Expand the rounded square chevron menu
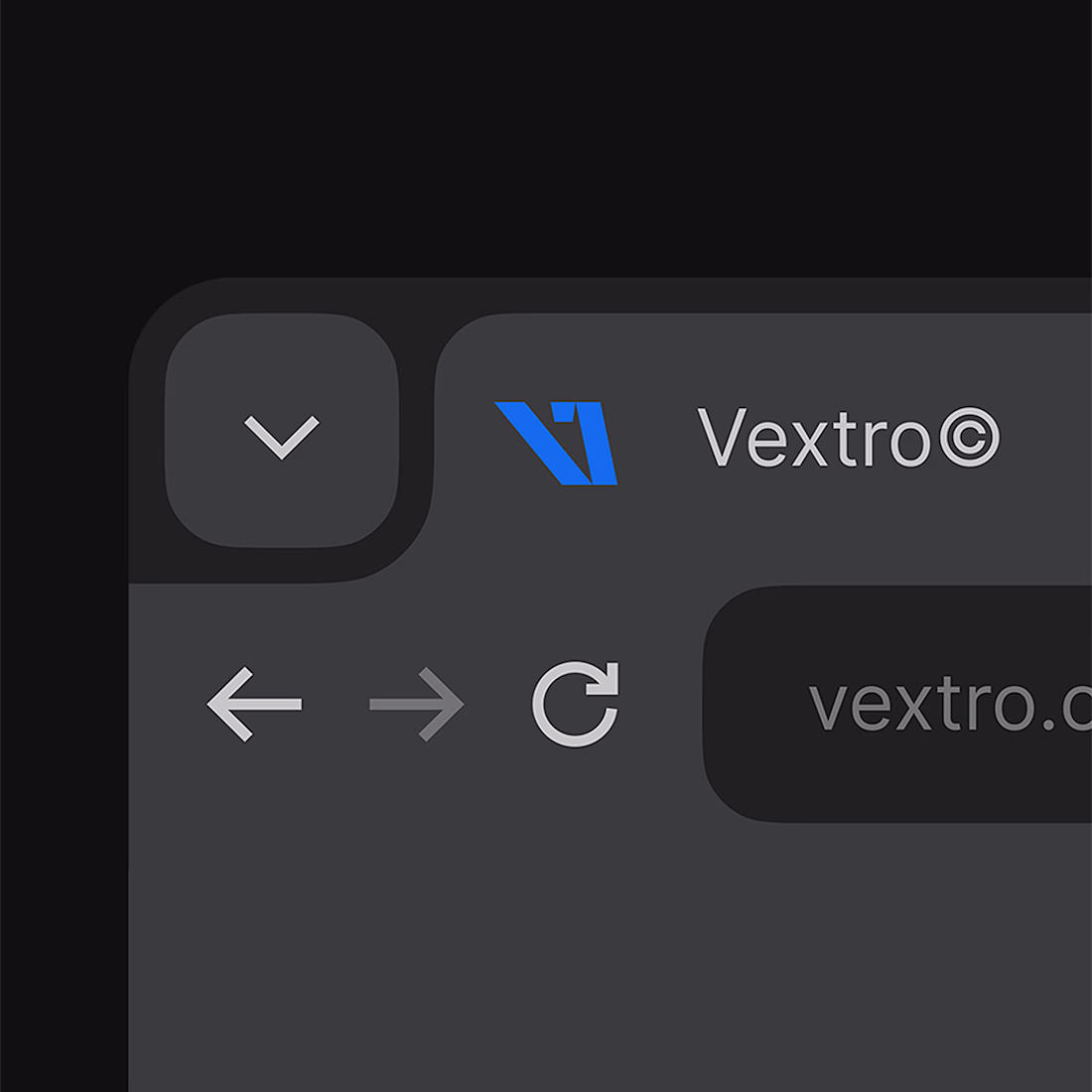This screenshot has width=1092, height=1092. 281,431
